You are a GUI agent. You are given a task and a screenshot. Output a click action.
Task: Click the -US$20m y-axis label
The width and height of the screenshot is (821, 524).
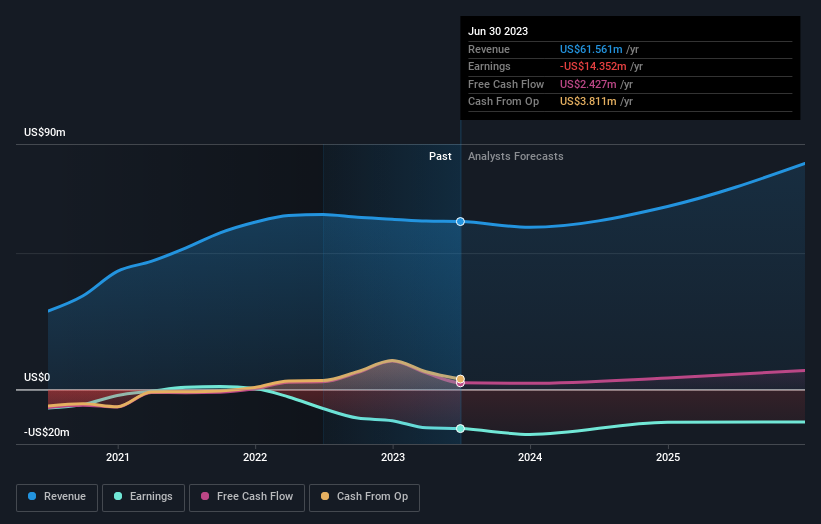[x=47, y=432]
